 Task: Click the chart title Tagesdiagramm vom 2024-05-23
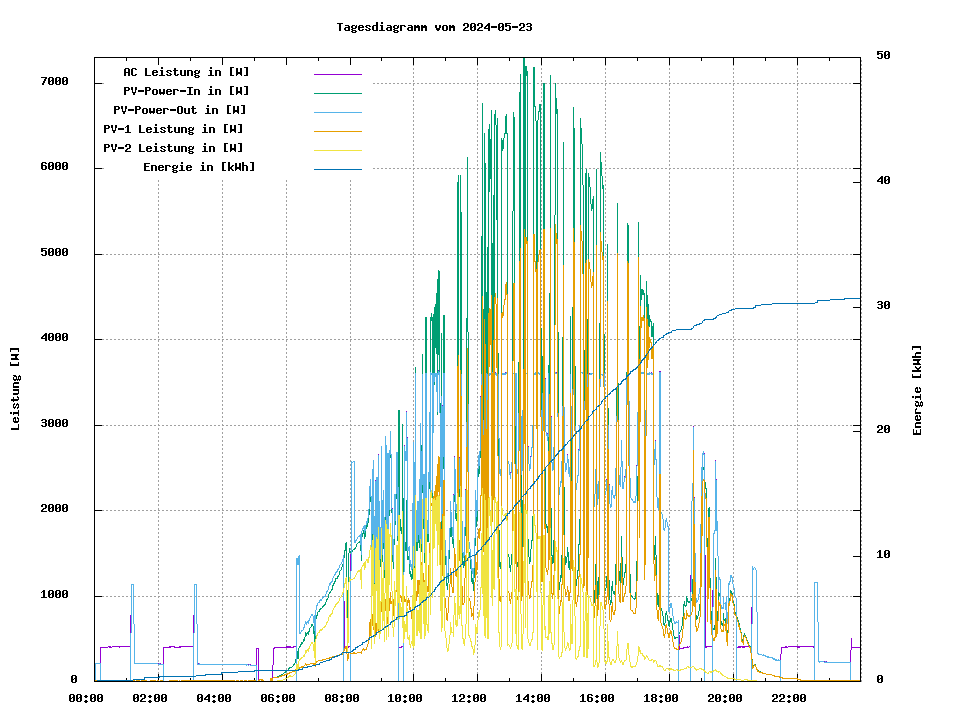pyautogui.click(x=434, y=27)
